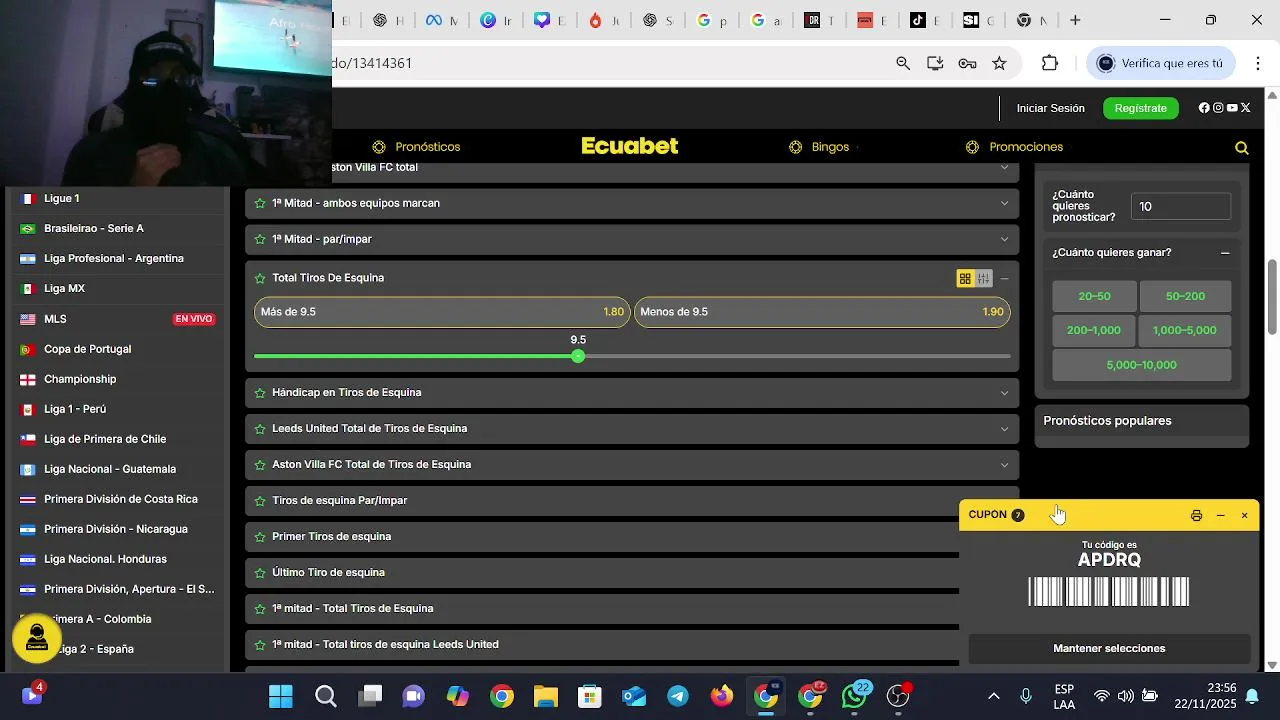This screenshot has height=720, width=1280.
Task: Click the browser page vertical scrollbar
Action: pos(1272,296)
